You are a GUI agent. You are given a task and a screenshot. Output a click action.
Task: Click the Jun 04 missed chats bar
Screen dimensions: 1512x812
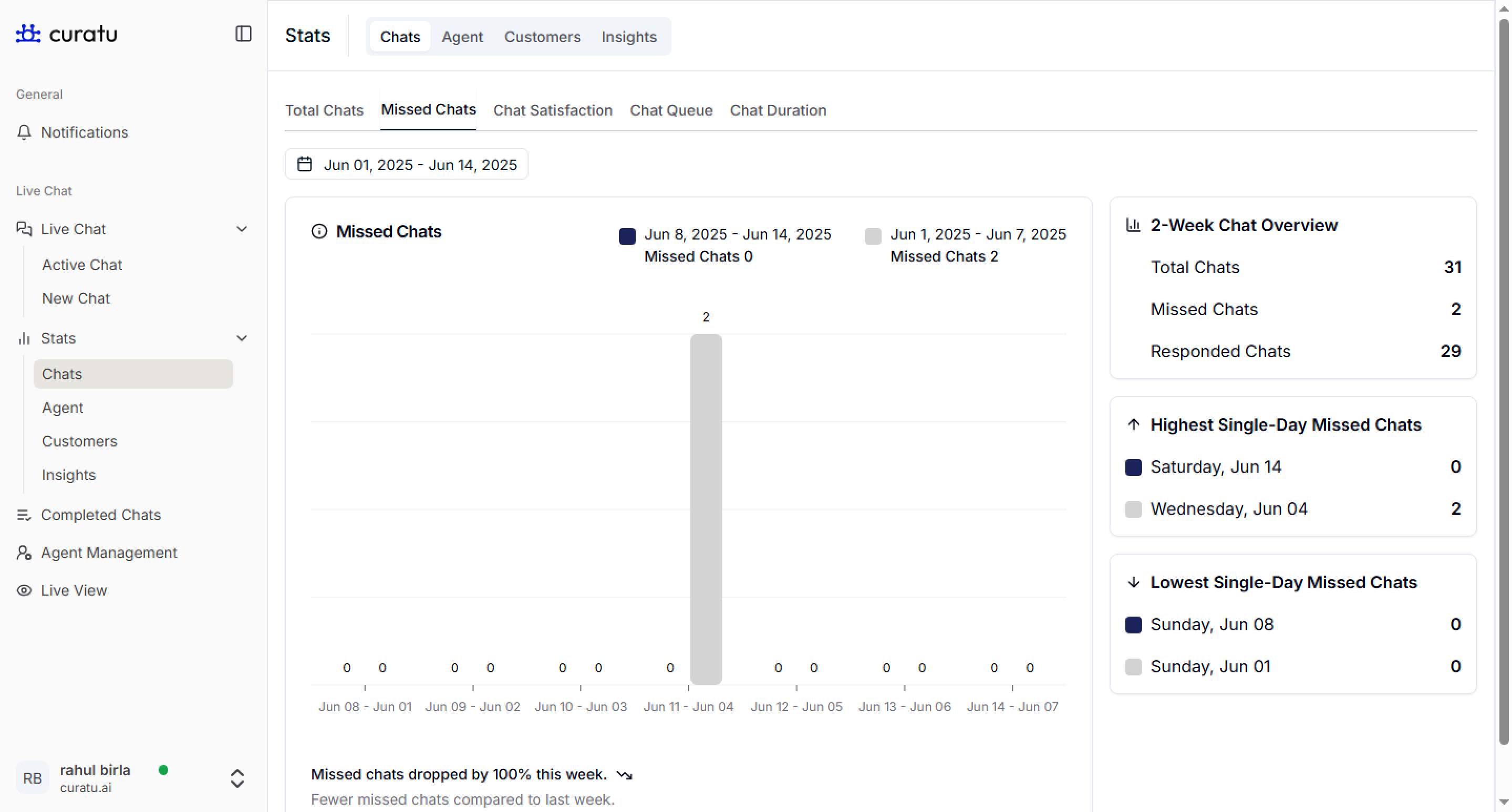pos(706,508)
